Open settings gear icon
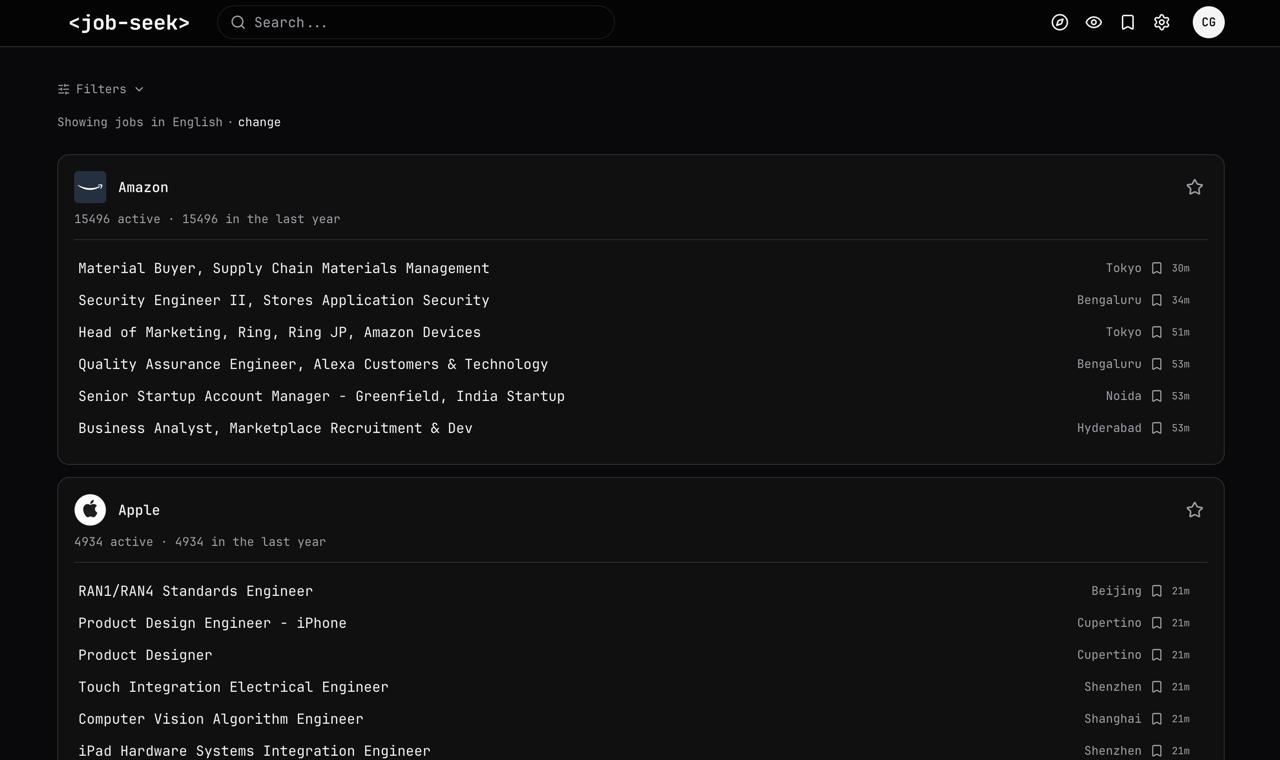Screen dimensions: 1280x760 pos(1162,22)
